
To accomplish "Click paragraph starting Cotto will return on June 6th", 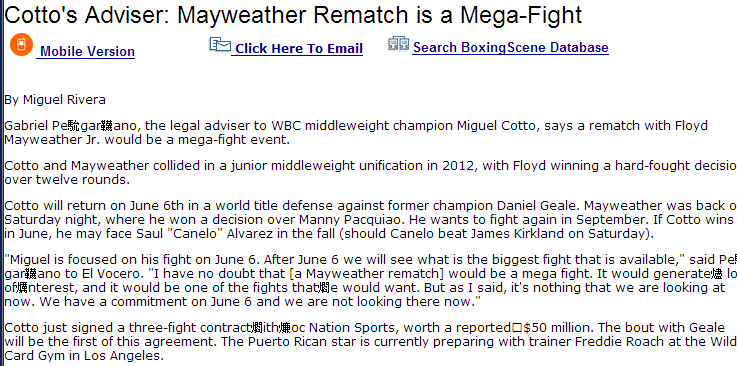I will pyautogui.click(x=370, y=220).
